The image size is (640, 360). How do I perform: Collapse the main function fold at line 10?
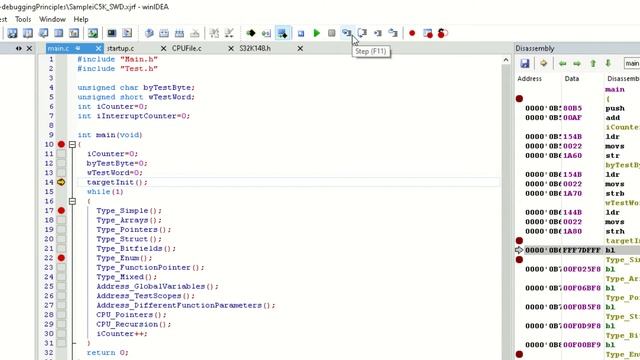pyautogui.click(x=72, y=144)
